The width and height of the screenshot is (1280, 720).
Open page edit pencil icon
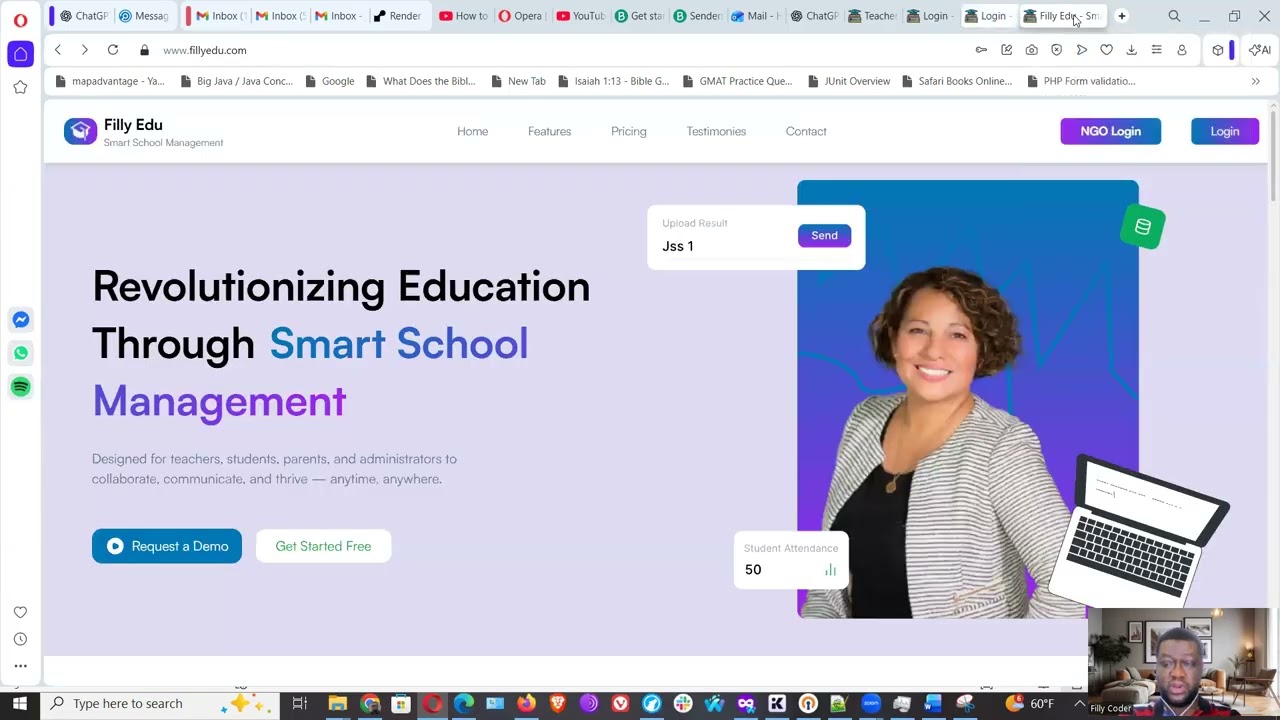pyautogui.click(x=1007, y=50)
